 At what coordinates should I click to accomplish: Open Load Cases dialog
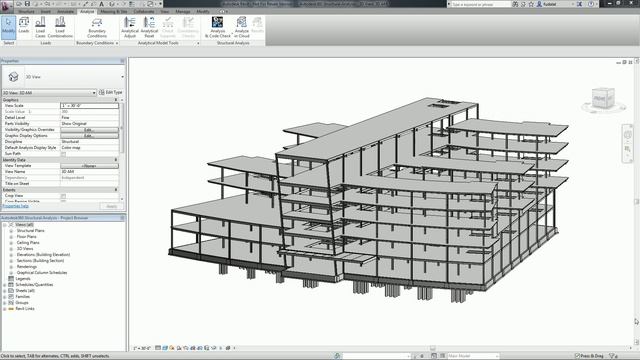(x=40, y=27)
